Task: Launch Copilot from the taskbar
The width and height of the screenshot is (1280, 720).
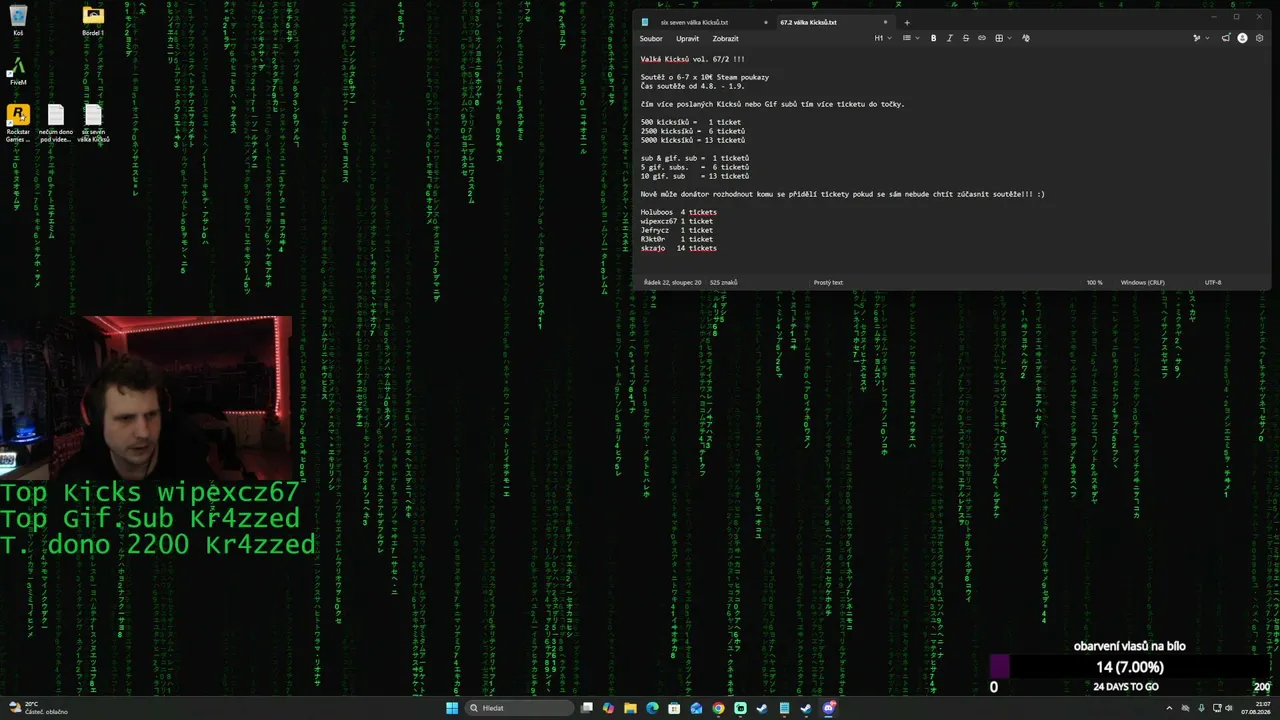Action: 608,708
